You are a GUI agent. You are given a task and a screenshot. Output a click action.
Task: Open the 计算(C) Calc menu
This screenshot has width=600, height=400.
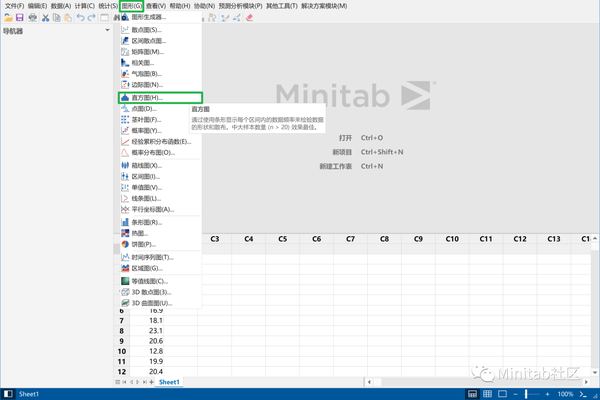85,6
